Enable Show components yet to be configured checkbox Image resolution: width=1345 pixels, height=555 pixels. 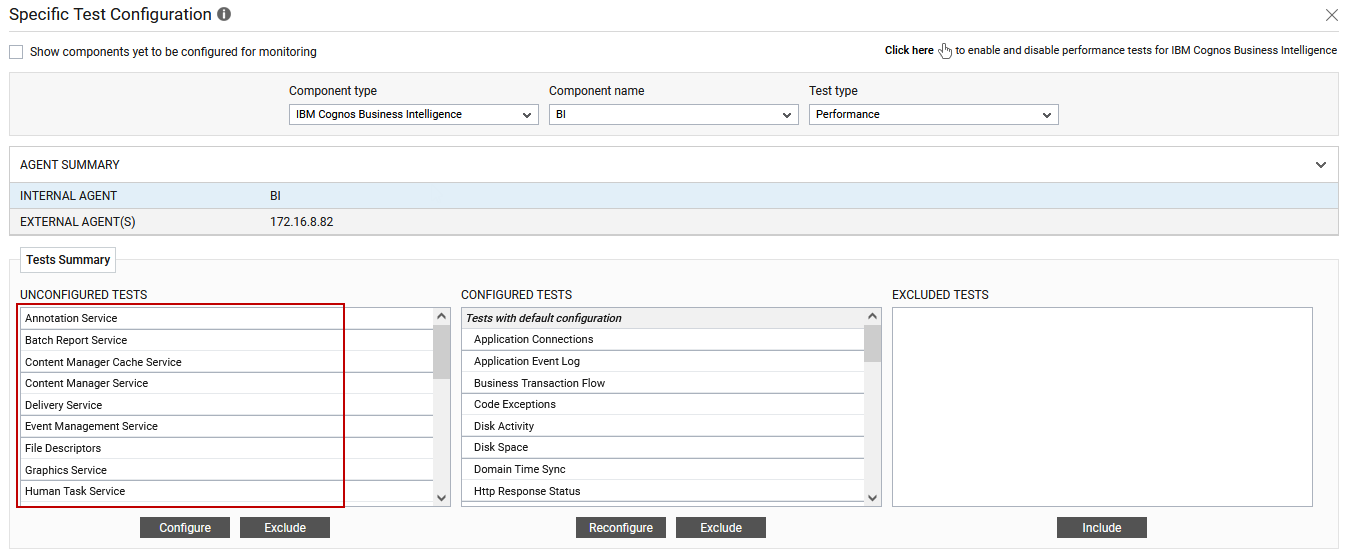pos(16,52)
